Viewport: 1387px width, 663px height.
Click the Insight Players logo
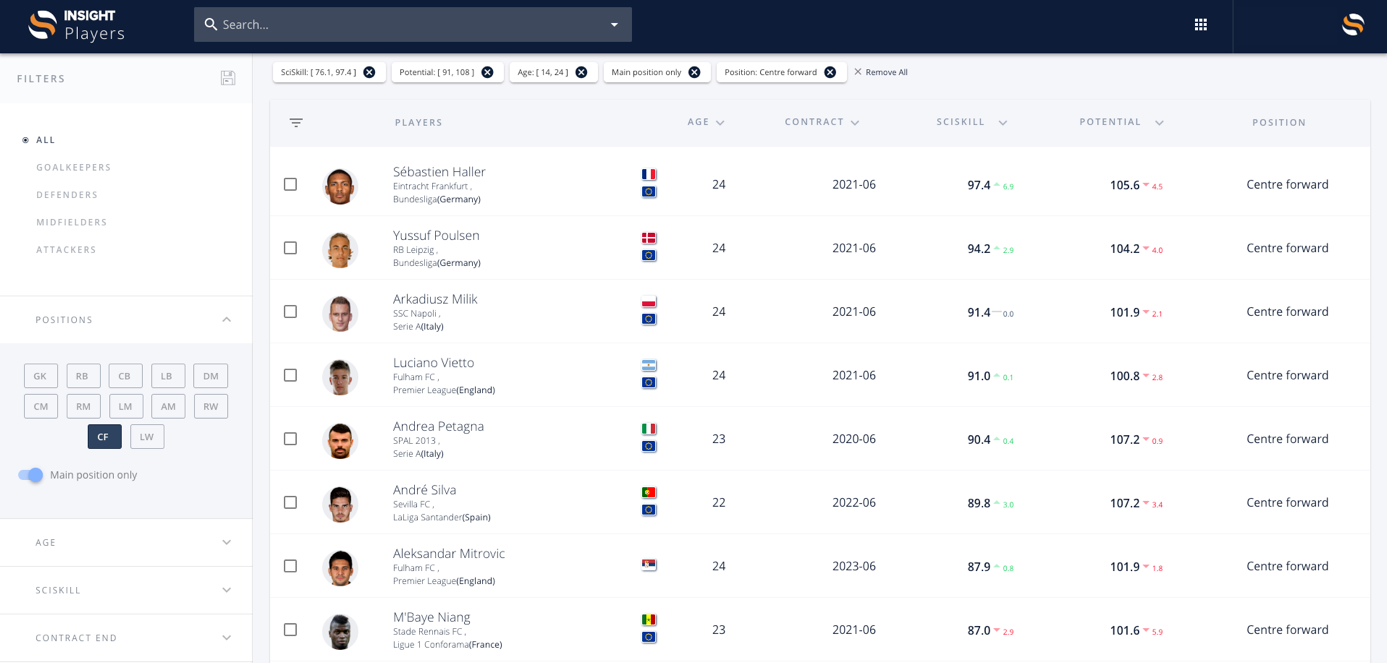click(x=77, y=25)
